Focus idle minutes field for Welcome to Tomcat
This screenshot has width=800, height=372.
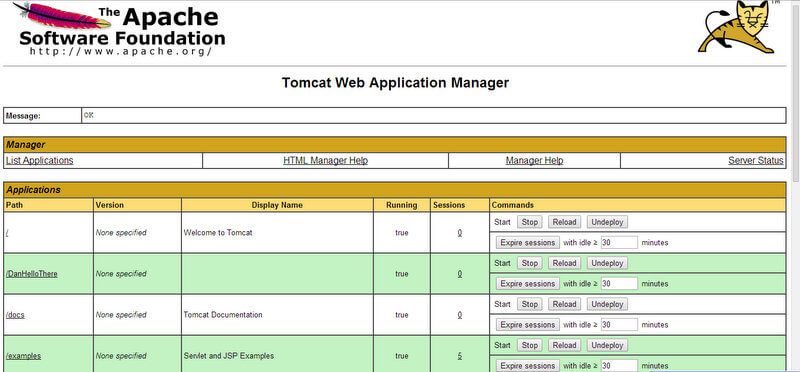point(619,242)
